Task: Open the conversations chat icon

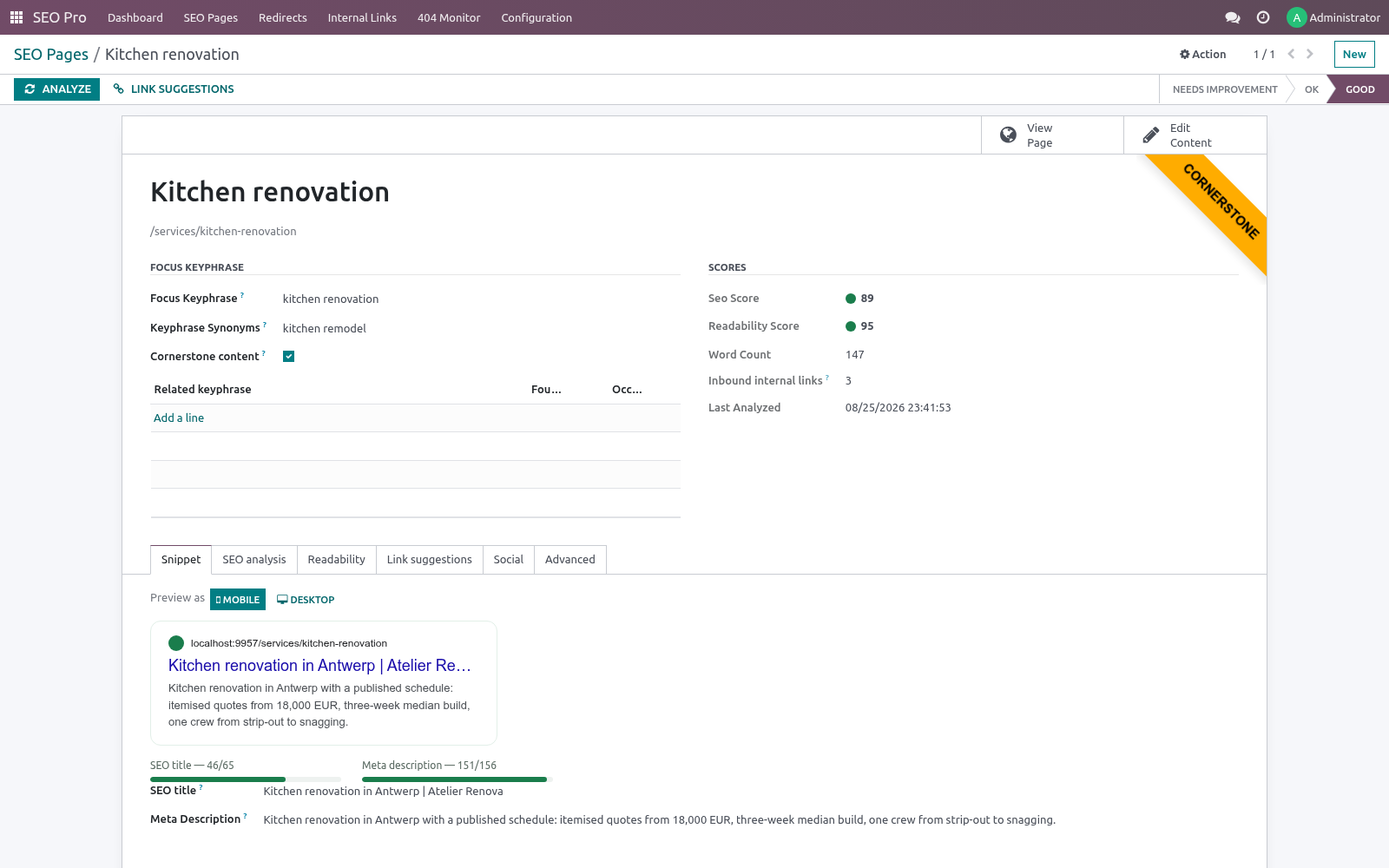Action: pyautogui.click(x=1232, y=17)
